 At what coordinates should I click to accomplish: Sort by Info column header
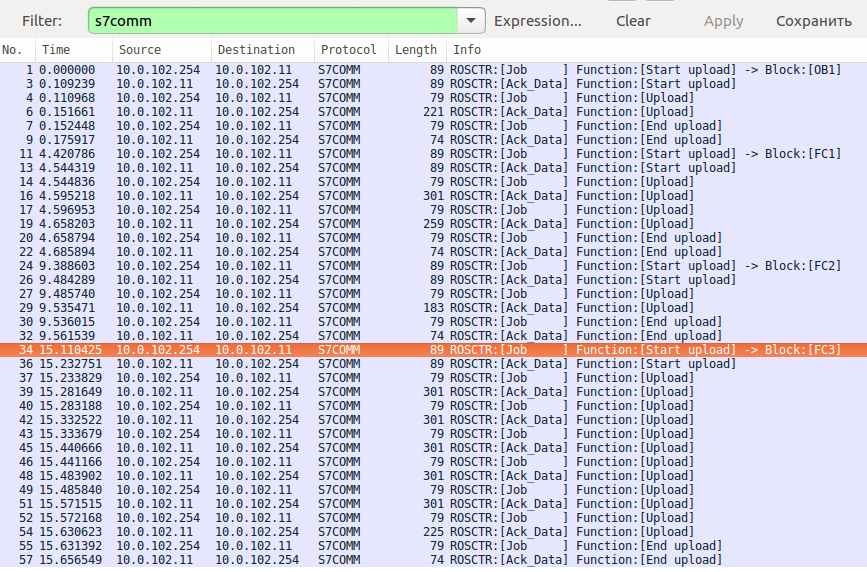656,50
